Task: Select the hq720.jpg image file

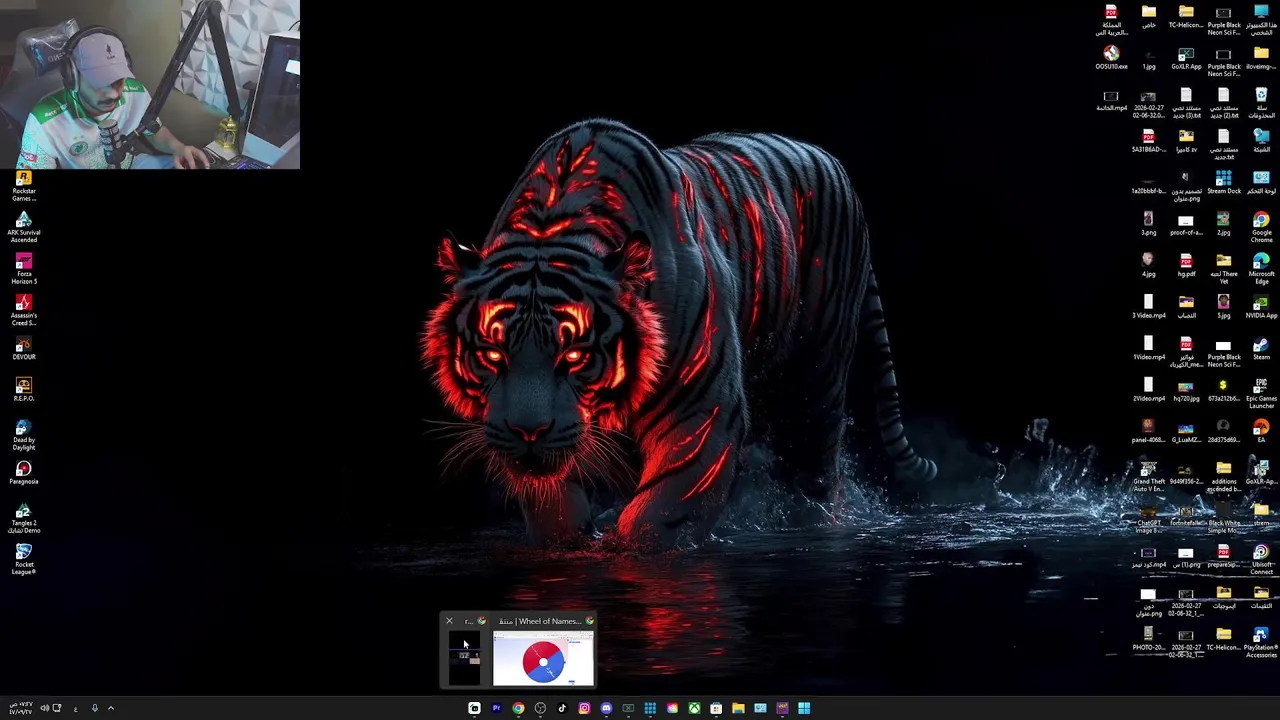Action: click(1186, 390)
